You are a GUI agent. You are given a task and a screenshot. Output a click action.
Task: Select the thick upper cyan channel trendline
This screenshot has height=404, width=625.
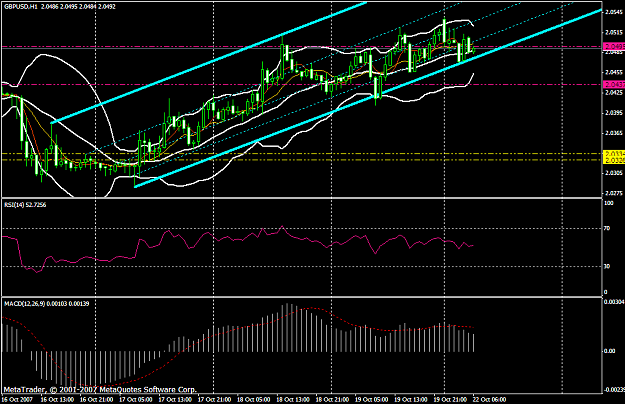pos(209,63)
